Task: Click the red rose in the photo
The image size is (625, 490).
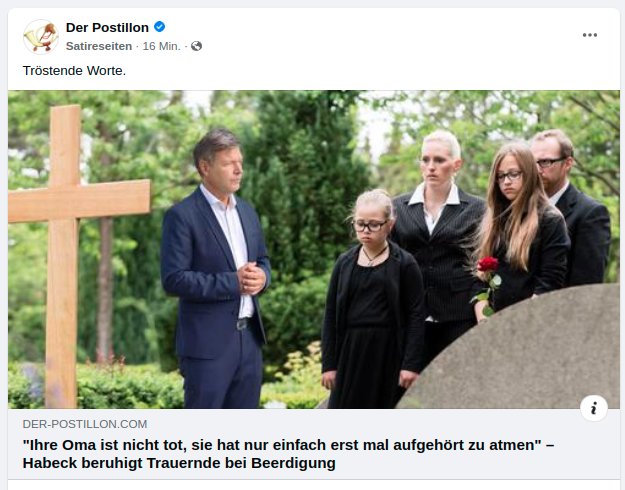Action: [487, 266]
